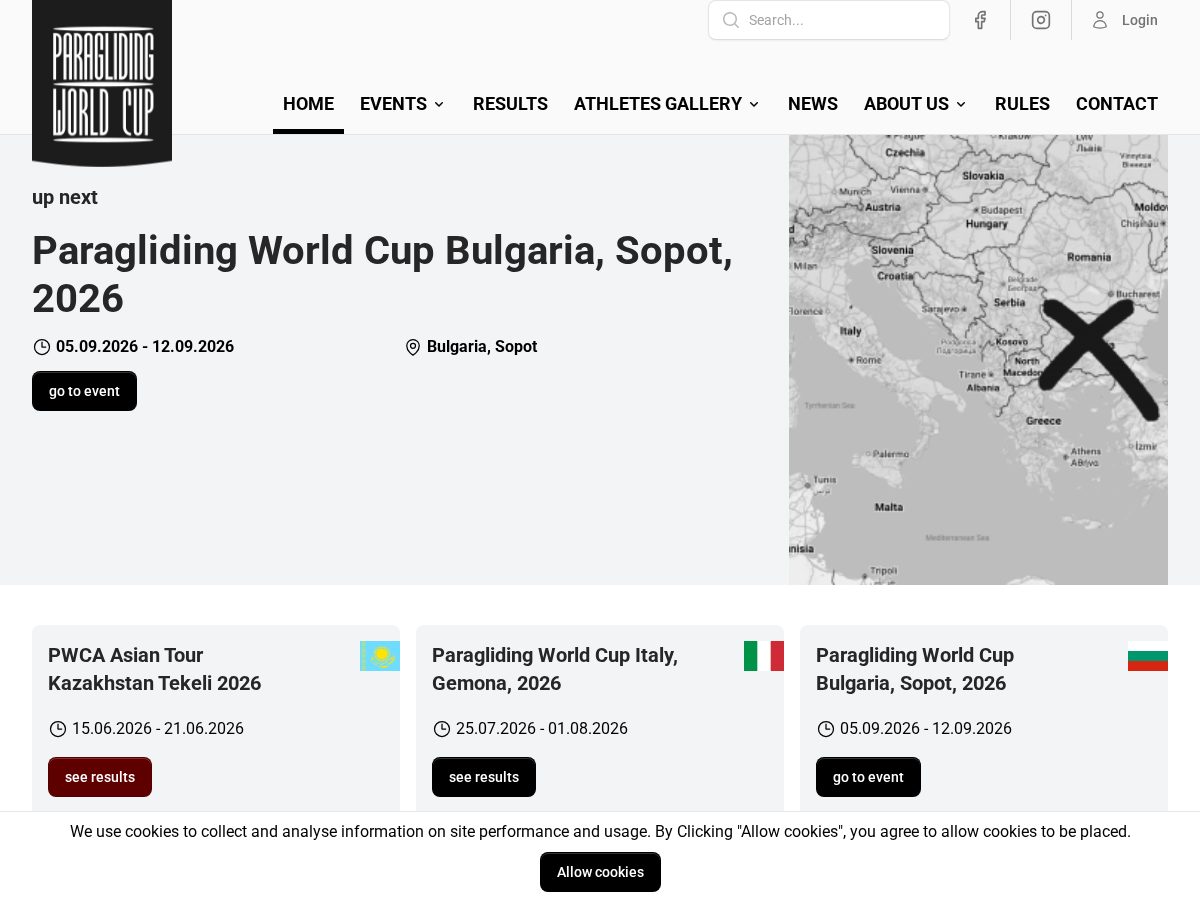Open Paragliding World Cup Italy, Gemona title

(x=555, y=669)
